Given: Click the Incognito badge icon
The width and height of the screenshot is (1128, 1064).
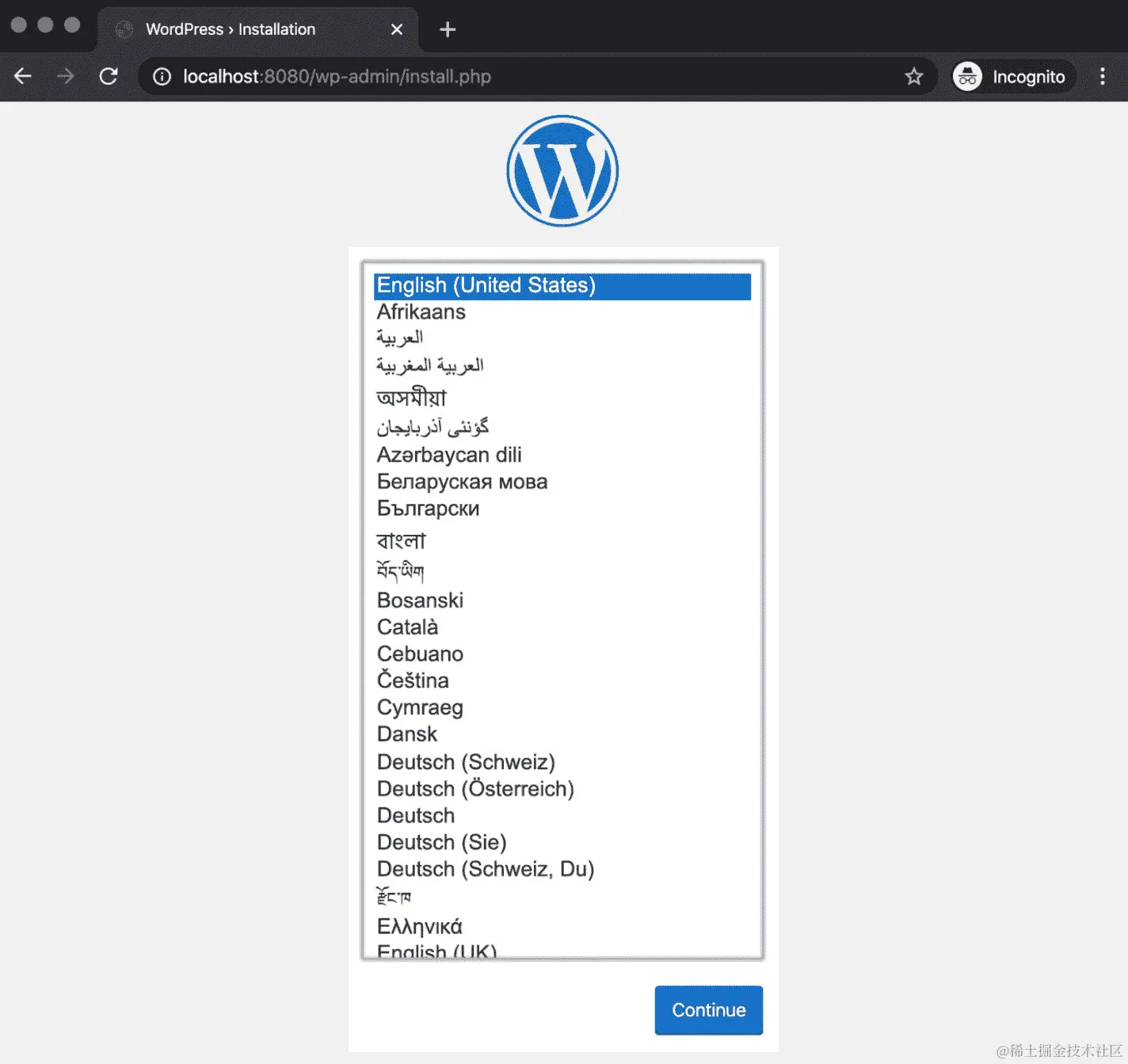Looking at the screenshot, I should click(x=967, y=76).
